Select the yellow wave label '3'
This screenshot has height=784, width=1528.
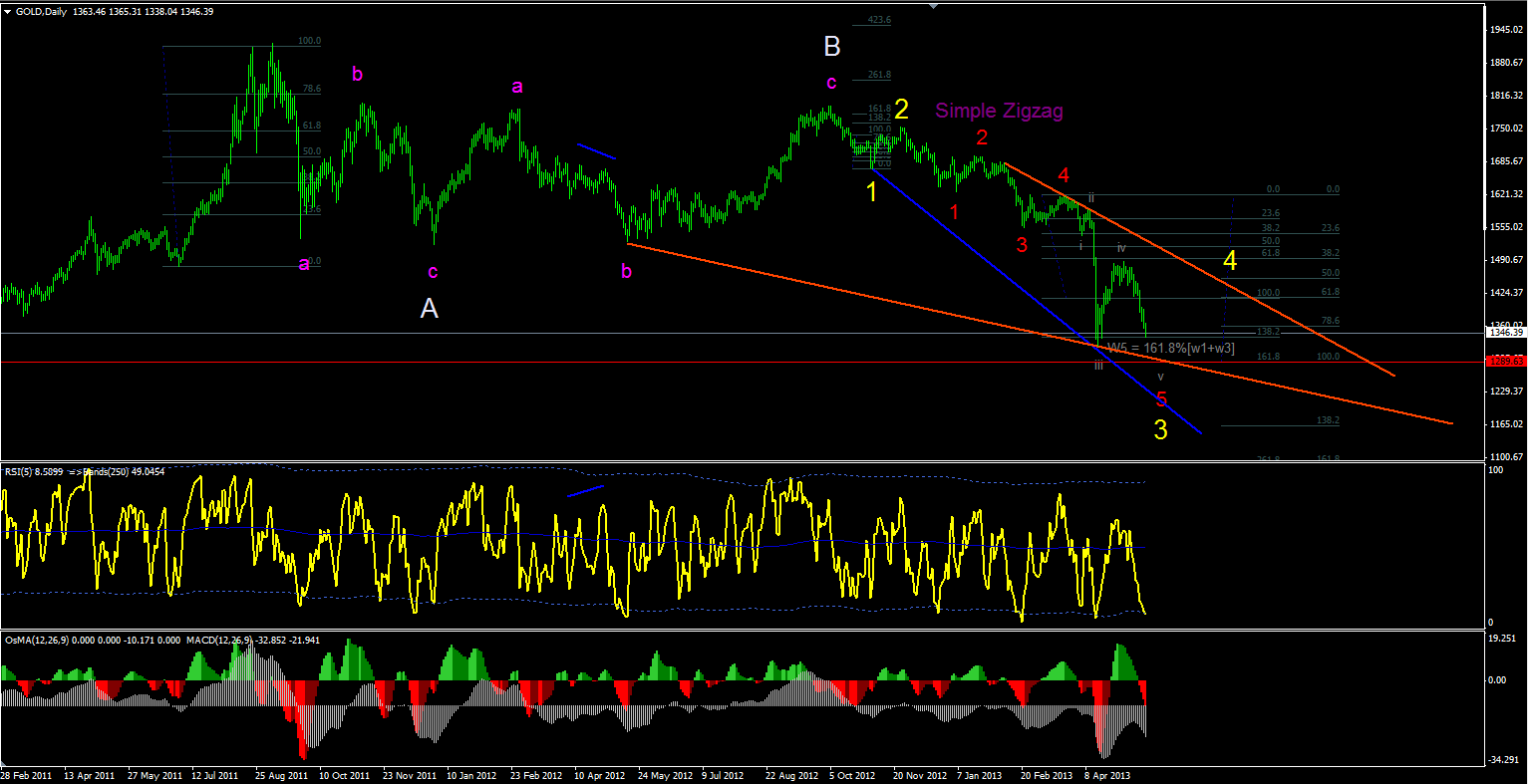[1160, 430]
